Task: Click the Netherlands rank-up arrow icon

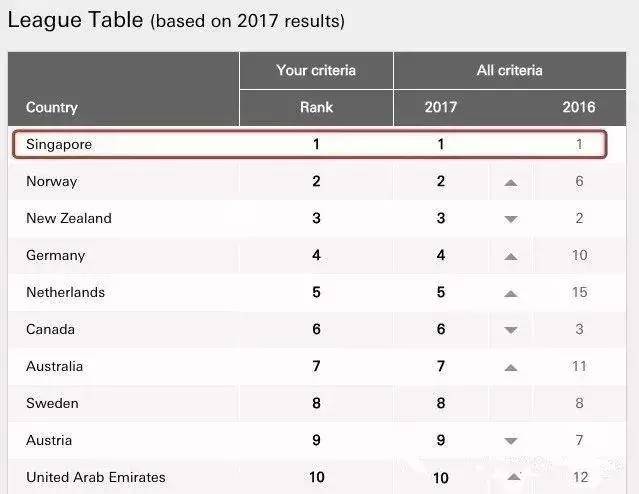Action: click(511, 293)
